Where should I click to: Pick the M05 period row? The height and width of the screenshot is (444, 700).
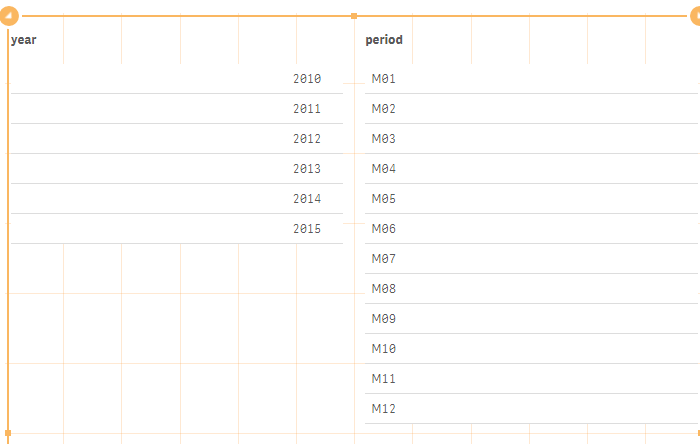[x=384, y=199]
